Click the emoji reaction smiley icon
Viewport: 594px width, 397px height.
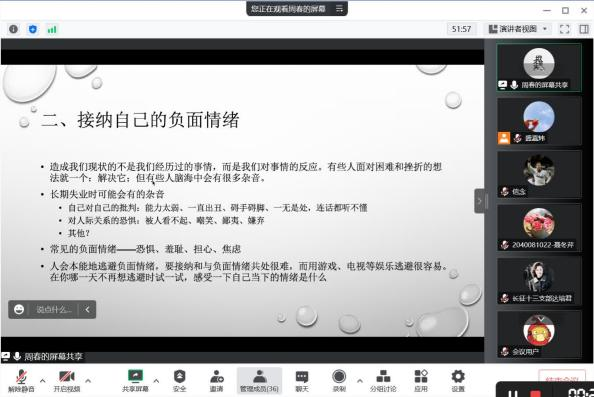pos(19,309)
